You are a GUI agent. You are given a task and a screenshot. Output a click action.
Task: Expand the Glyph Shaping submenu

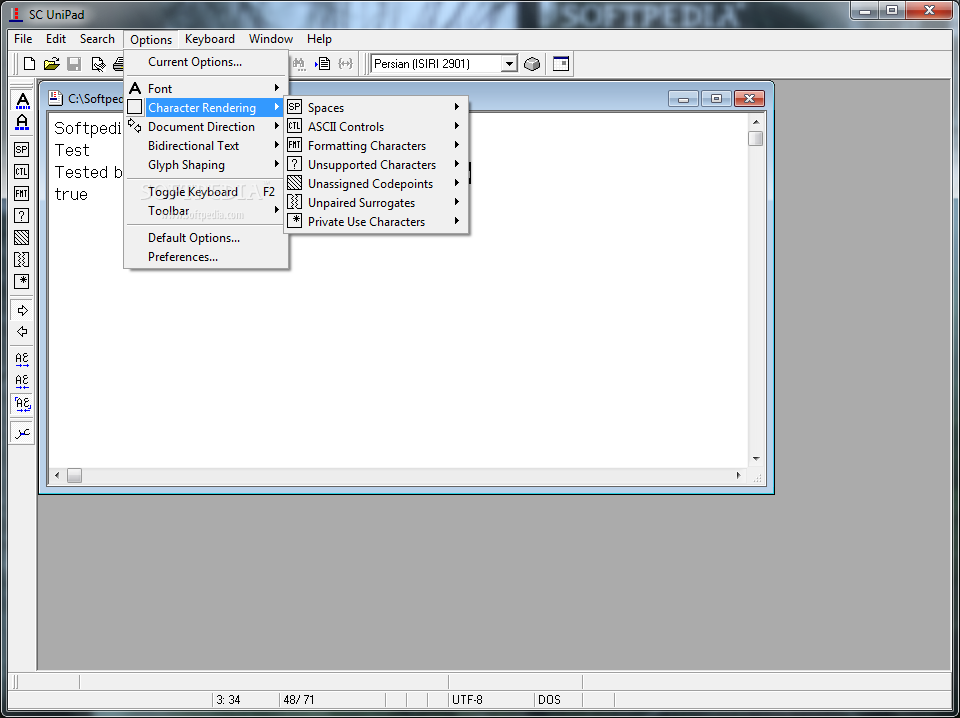(x=206, y=165)
